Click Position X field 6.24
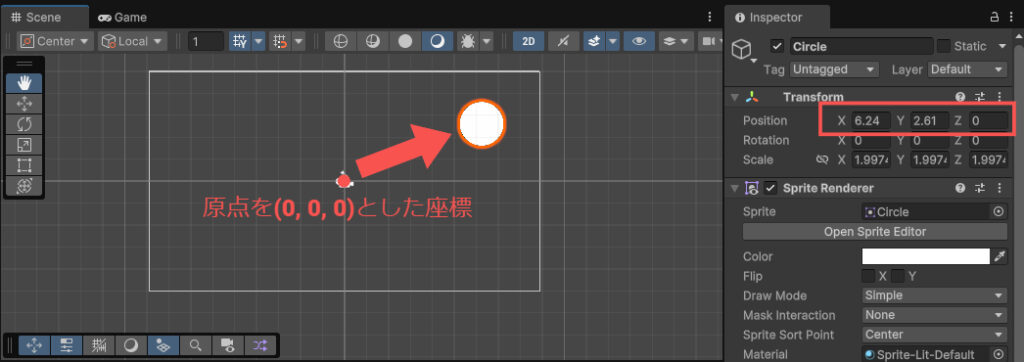The image size is (1024, 362). coord(871,121)
